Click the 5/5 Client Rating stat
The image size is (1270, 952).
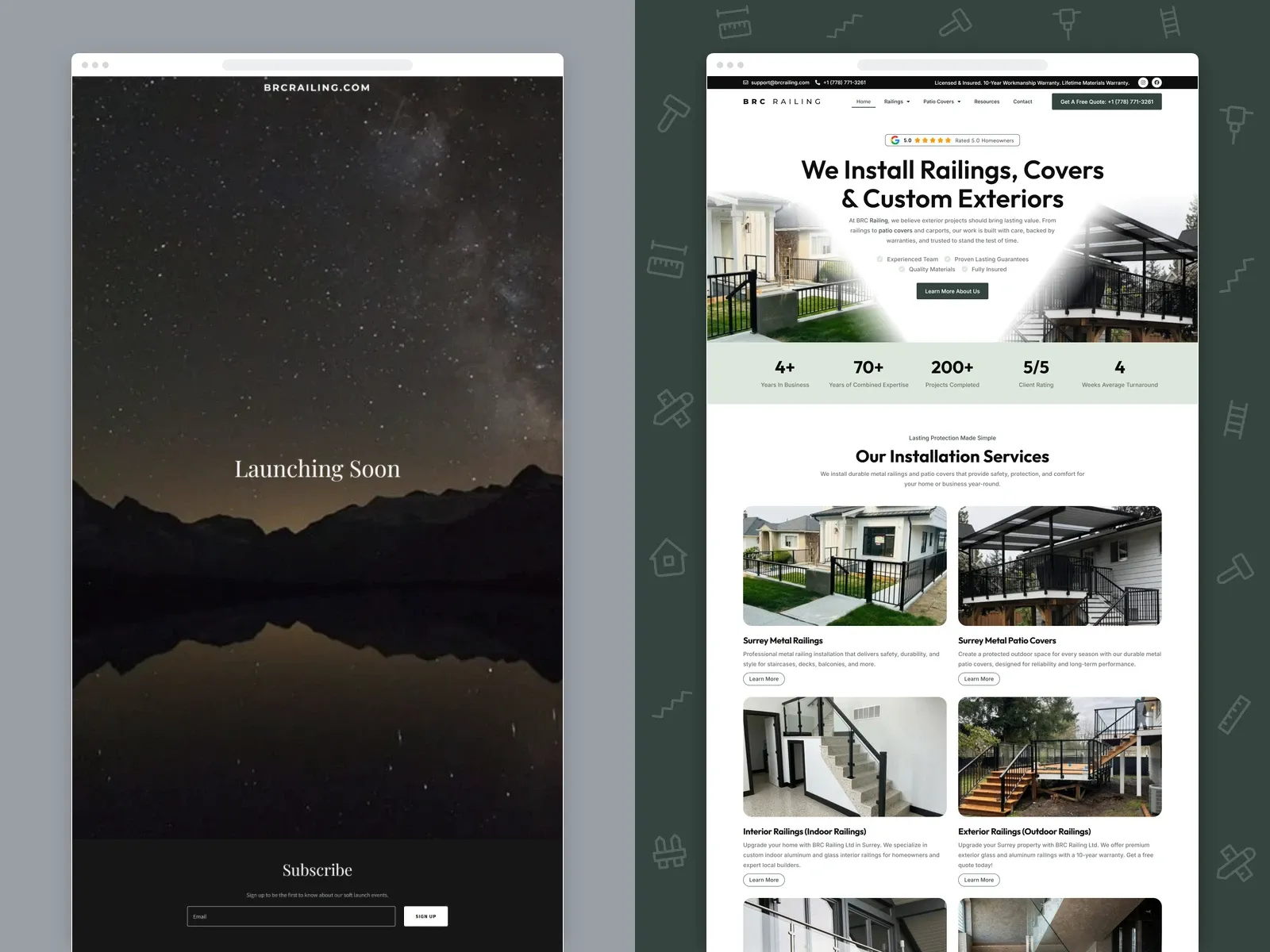[x=1036, y=374]
